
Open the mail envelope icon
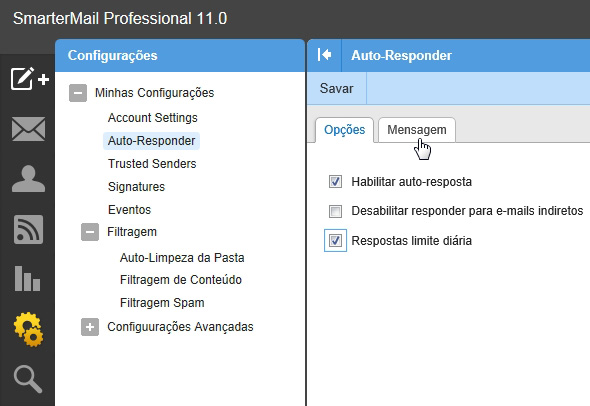(28, 129)
